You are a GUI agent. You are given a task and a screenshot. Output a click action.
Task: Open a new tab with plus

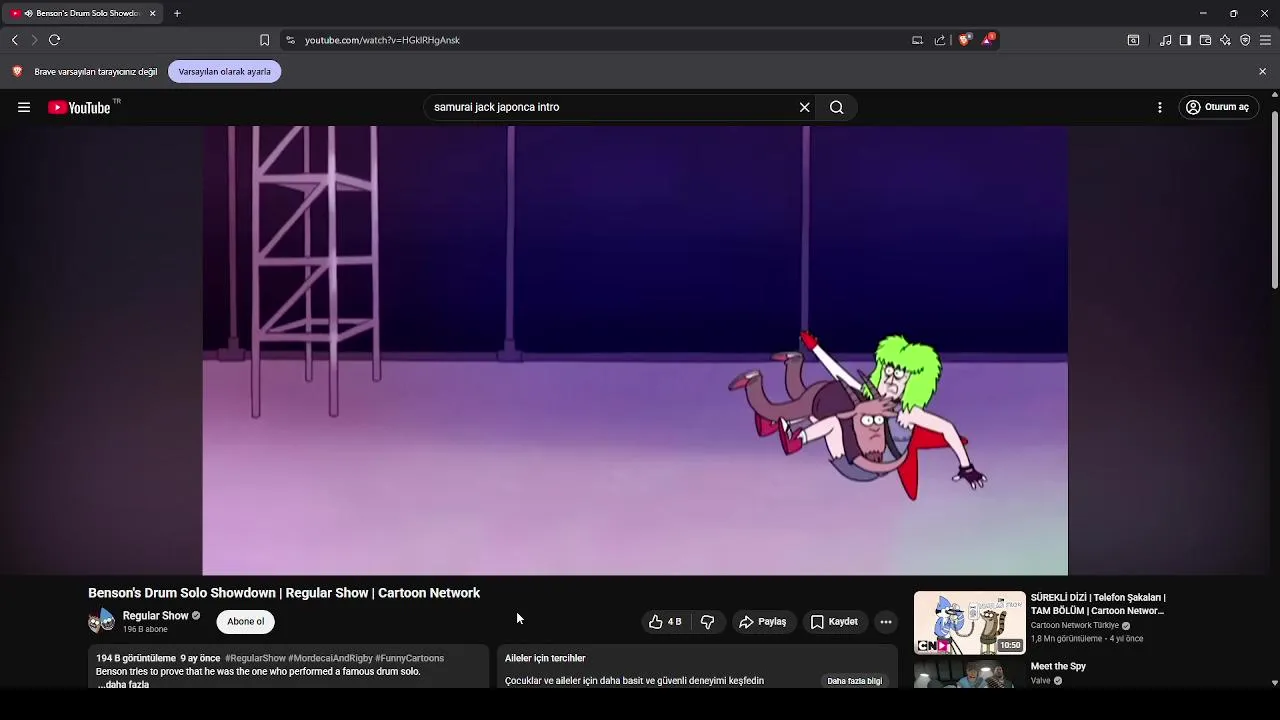coord(177,13)
